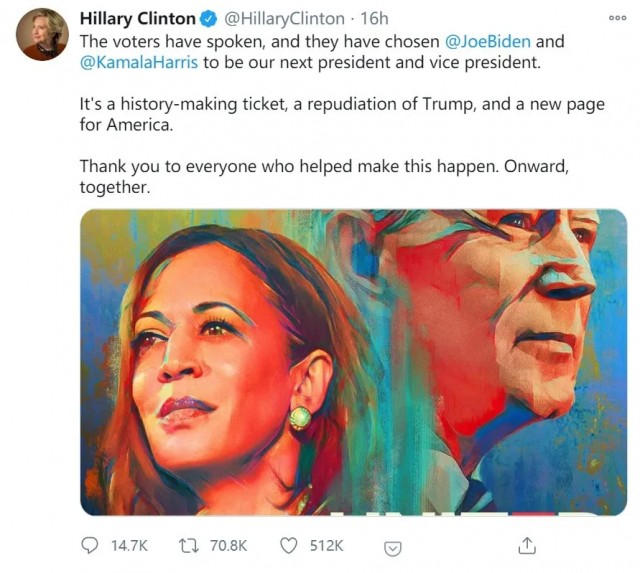This screenshot has width=640, height=573.
Task: Click the Hillary Clinton display name
Action: (x=138, y=19)
